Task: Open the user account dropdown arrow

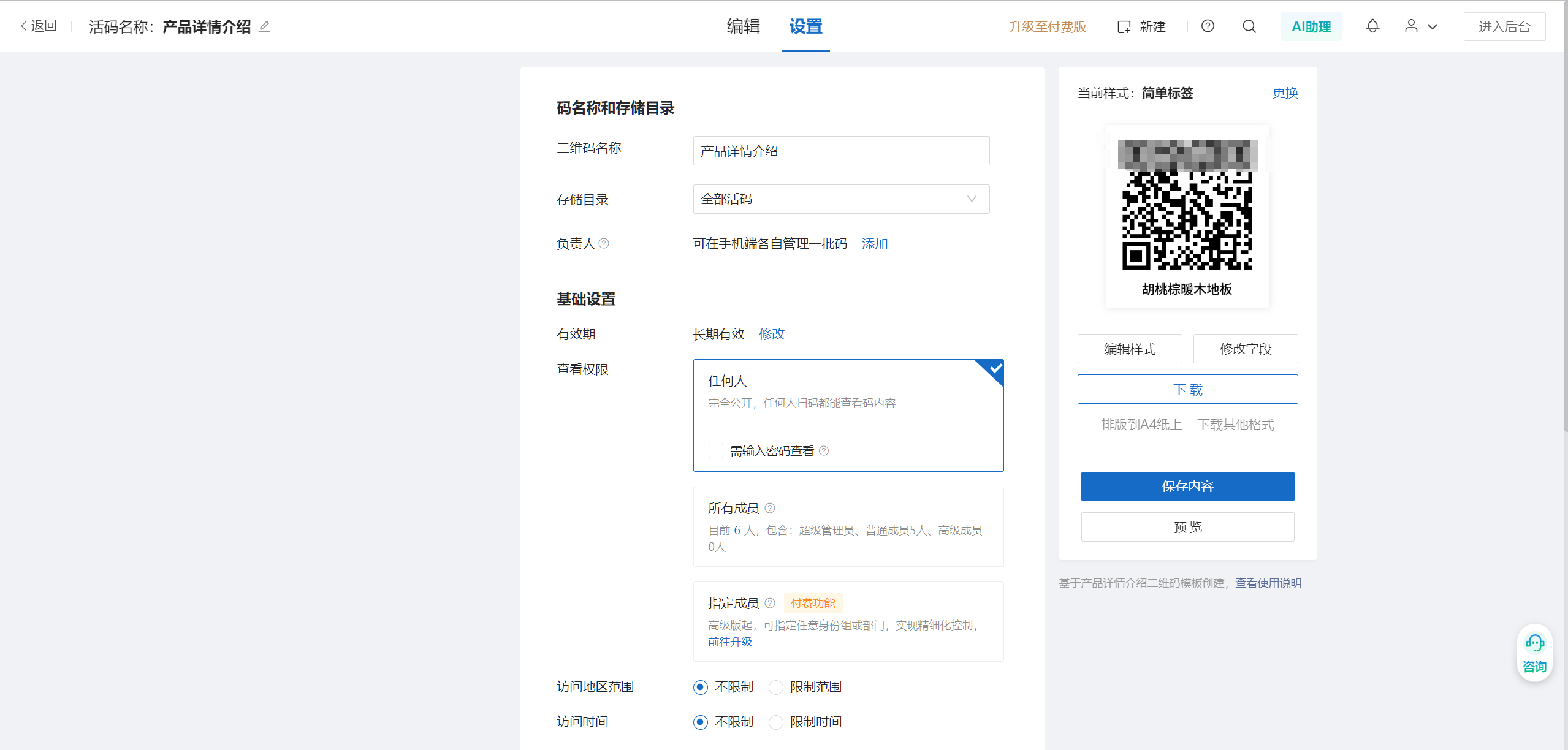Action: [1433, 27]
